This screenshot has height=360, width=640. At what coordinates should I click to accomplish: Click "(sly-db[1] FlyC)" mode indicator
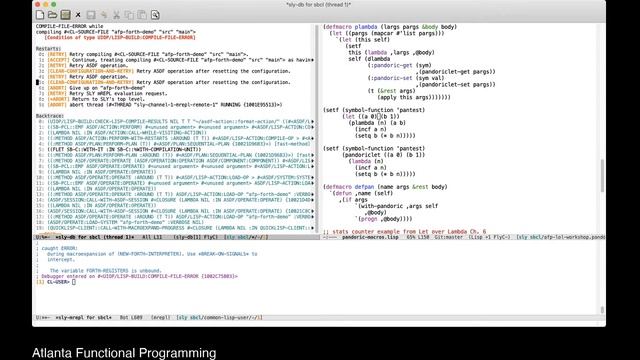196,237
